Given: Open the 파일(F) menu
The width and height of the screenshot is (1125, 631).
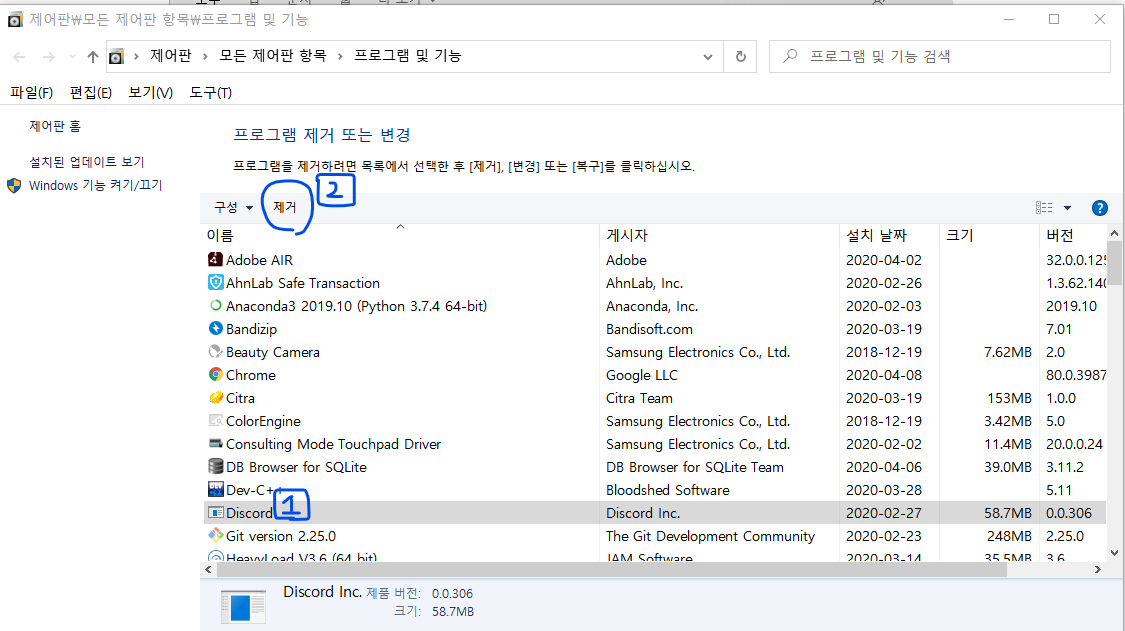Looking at the screenshot, I should tap(32, 93).
